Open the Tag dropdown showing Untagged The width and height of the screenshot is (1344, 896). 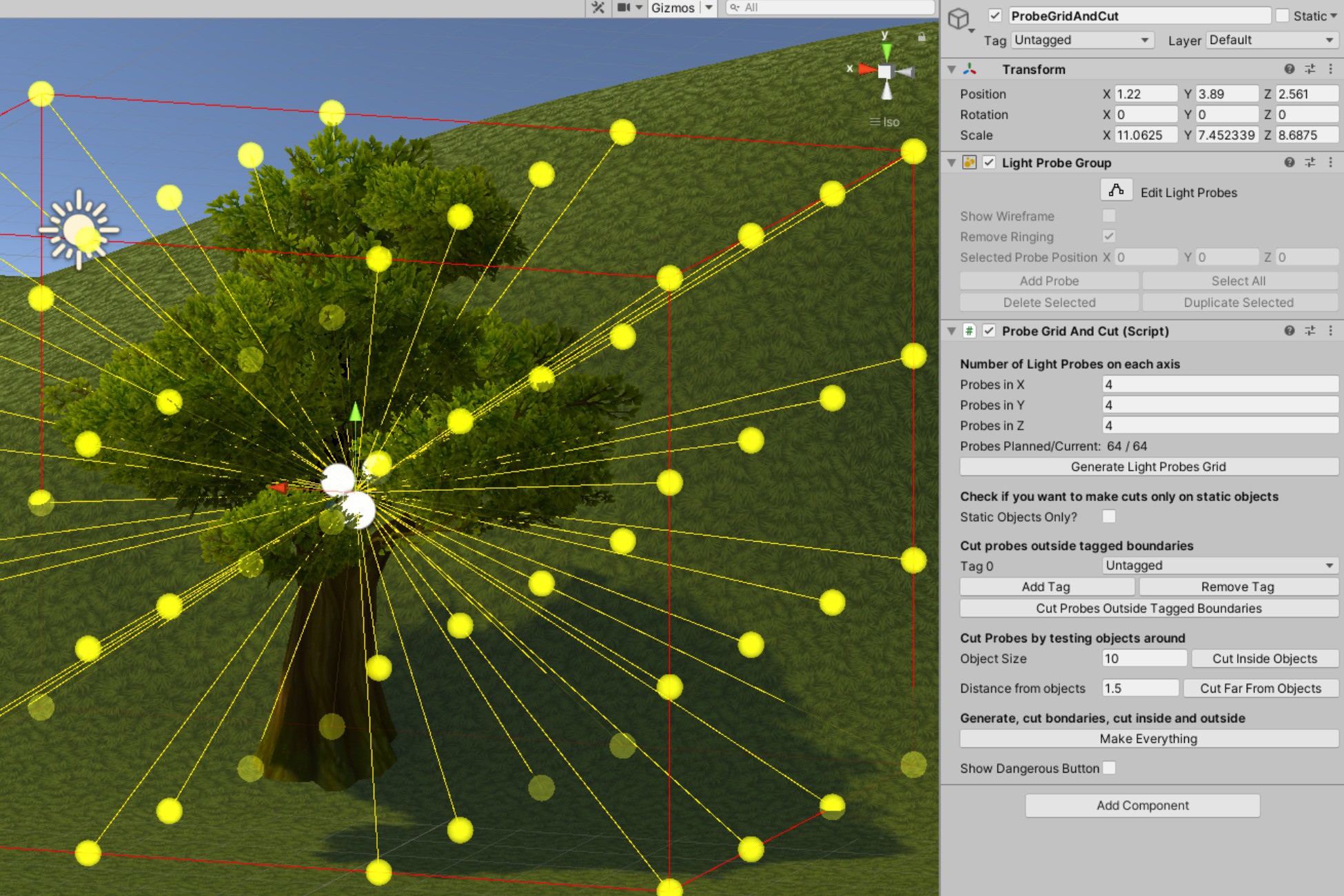pos(1081,40)
